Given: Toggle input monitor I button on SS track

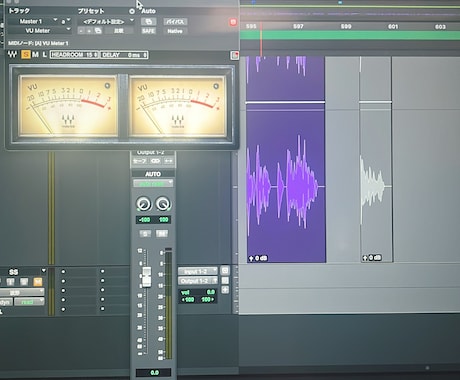Looking at the screenshot, I should point(10,282).
